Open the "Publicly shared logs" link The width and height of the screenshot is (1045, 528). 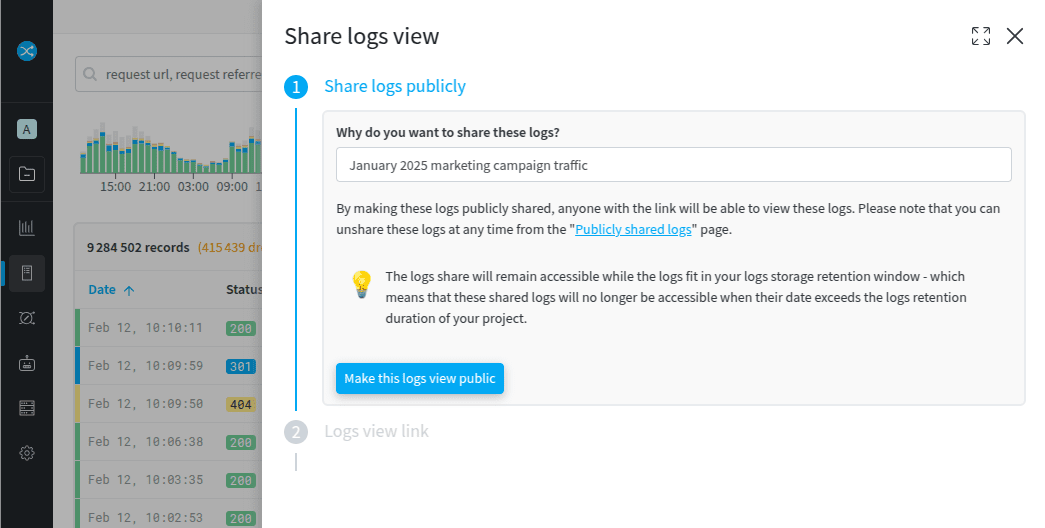(633, 229)
